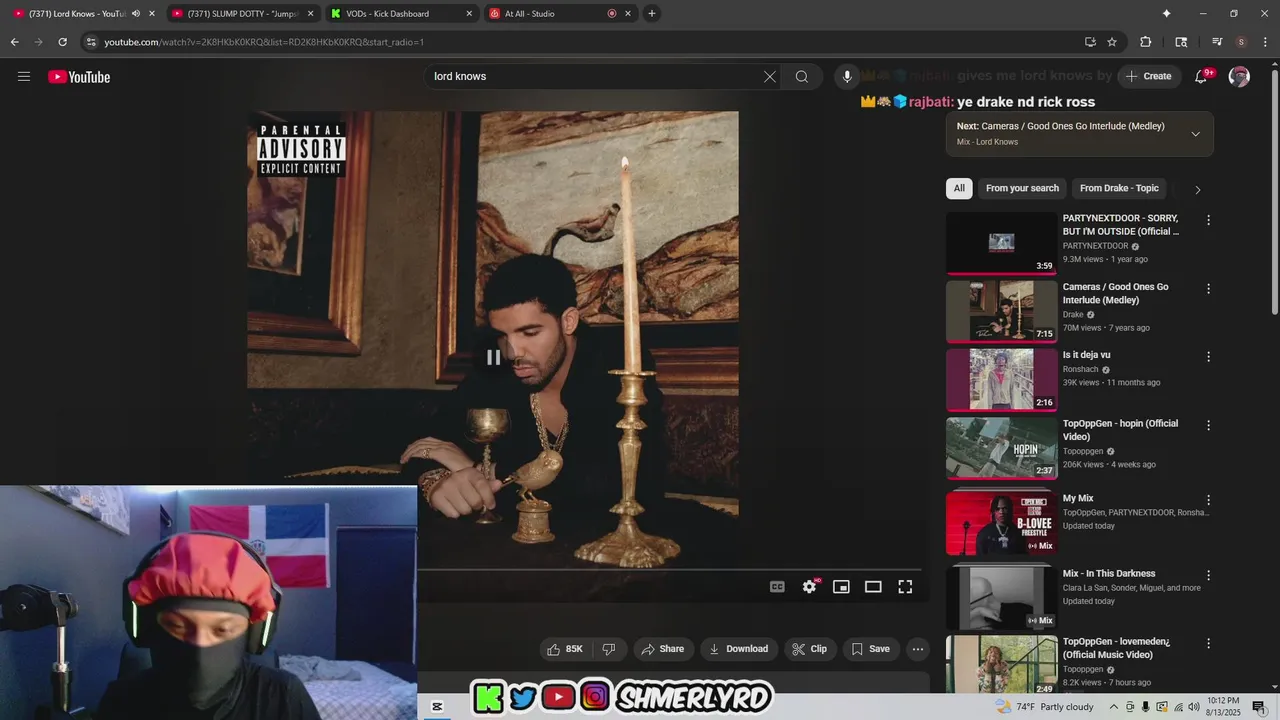Open more actions ellipsis under video
The height and width of the screenshot is (720, 1280).
918,649
